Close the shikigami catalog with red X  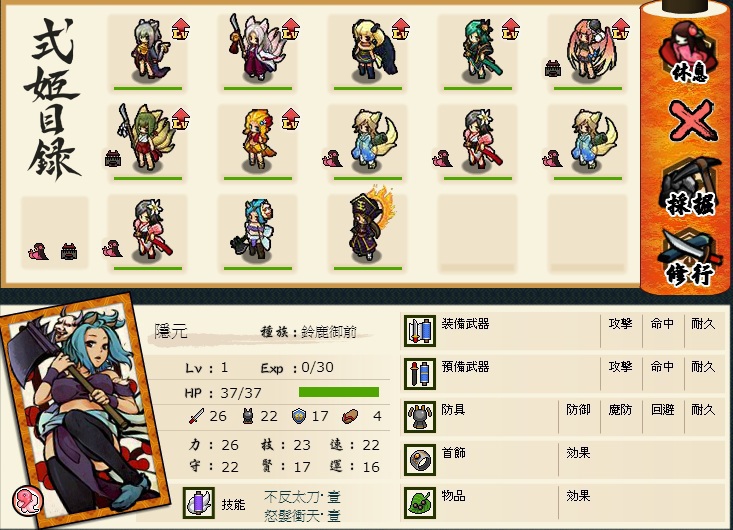tap(692, 121)
